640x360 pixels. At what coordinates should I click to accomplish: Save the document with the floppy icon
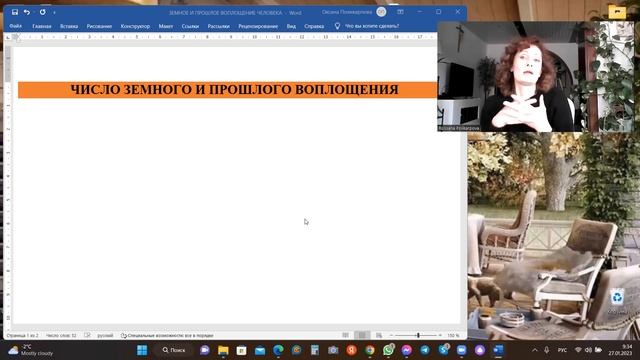[15, 12]
